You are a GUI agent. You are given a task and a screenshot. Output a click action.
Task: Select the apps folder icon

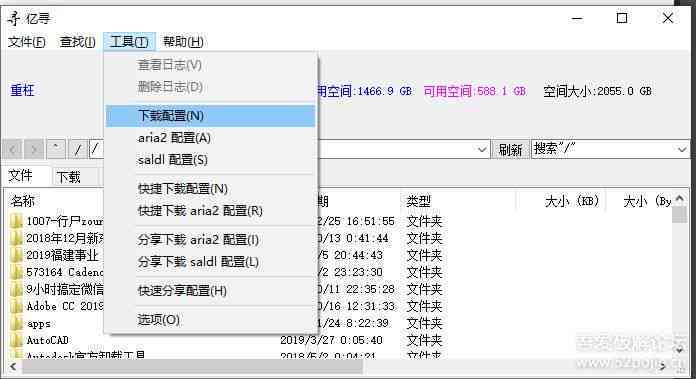pyautogui.click(x=16, y=324)
